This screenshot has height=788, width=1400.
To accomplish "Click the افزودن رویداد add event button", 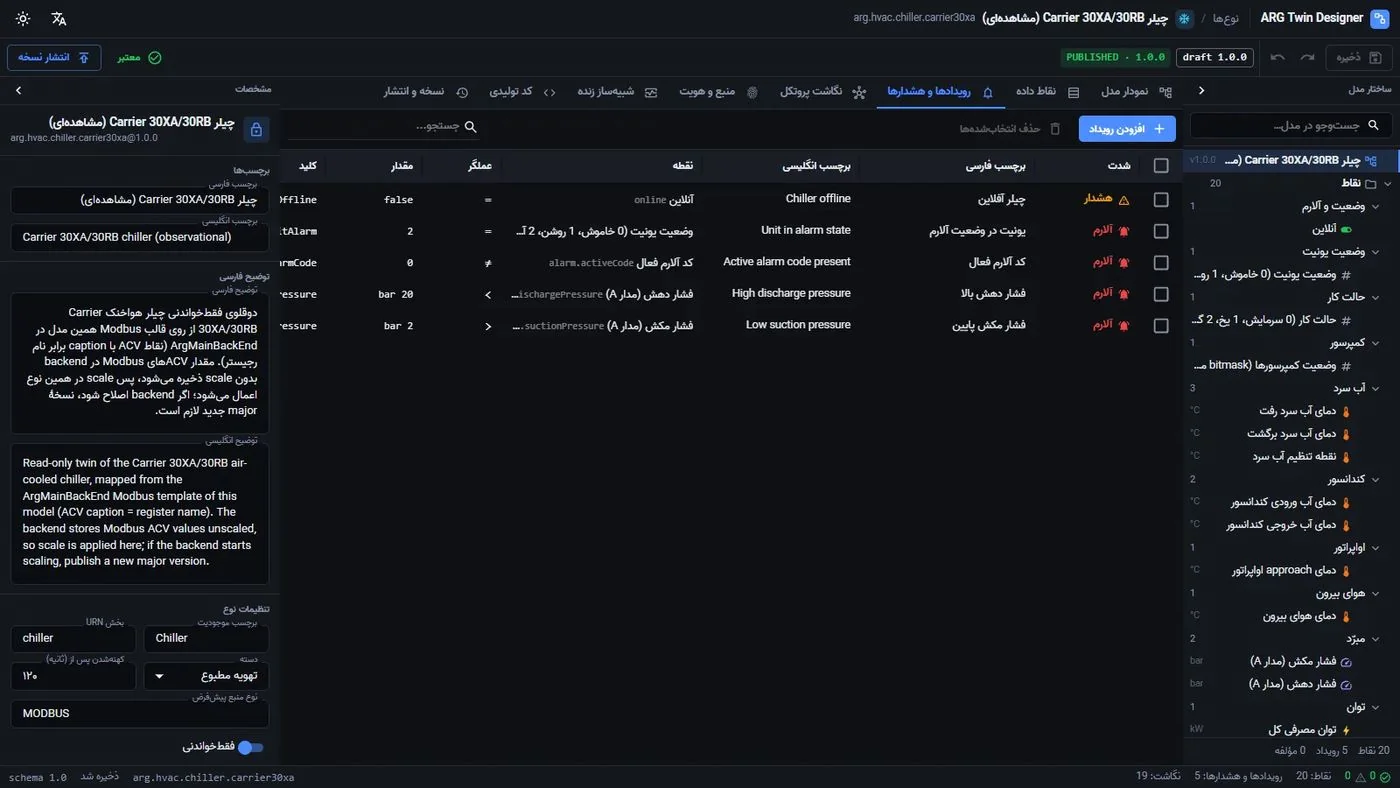I will point(1127,129).
